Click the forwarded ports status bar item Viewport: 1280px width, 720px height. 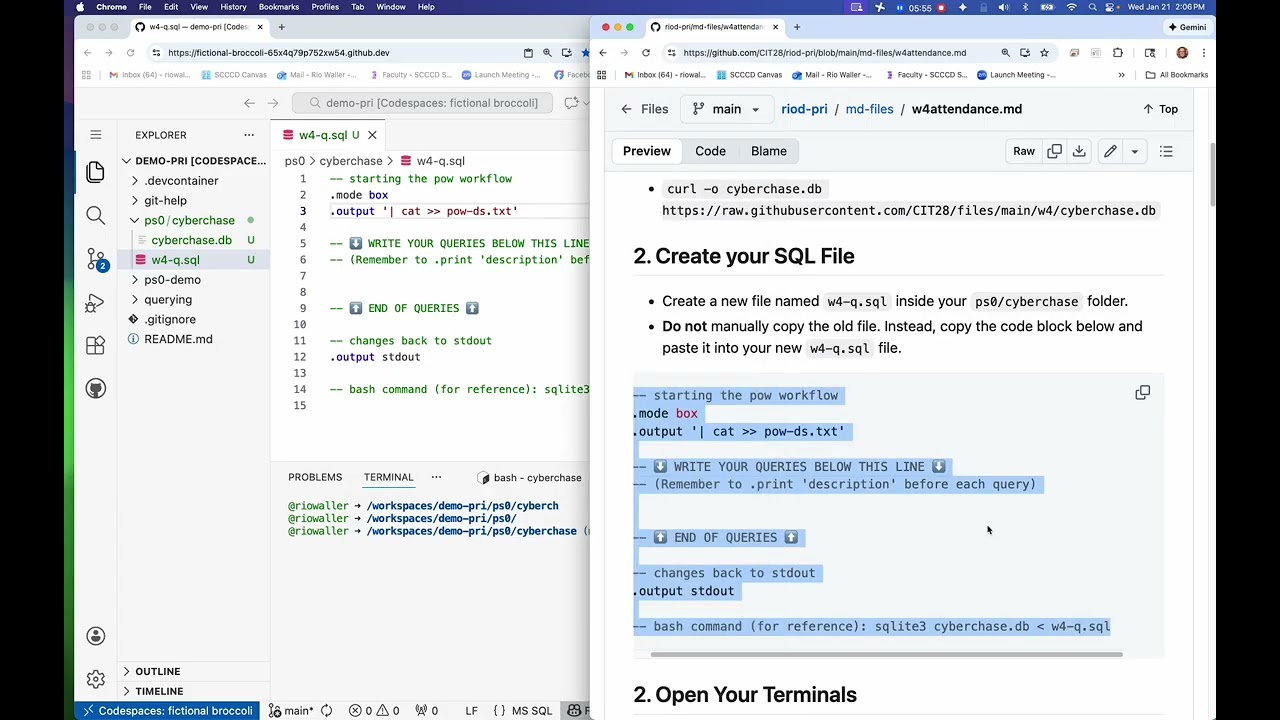(x=427, y=711)
